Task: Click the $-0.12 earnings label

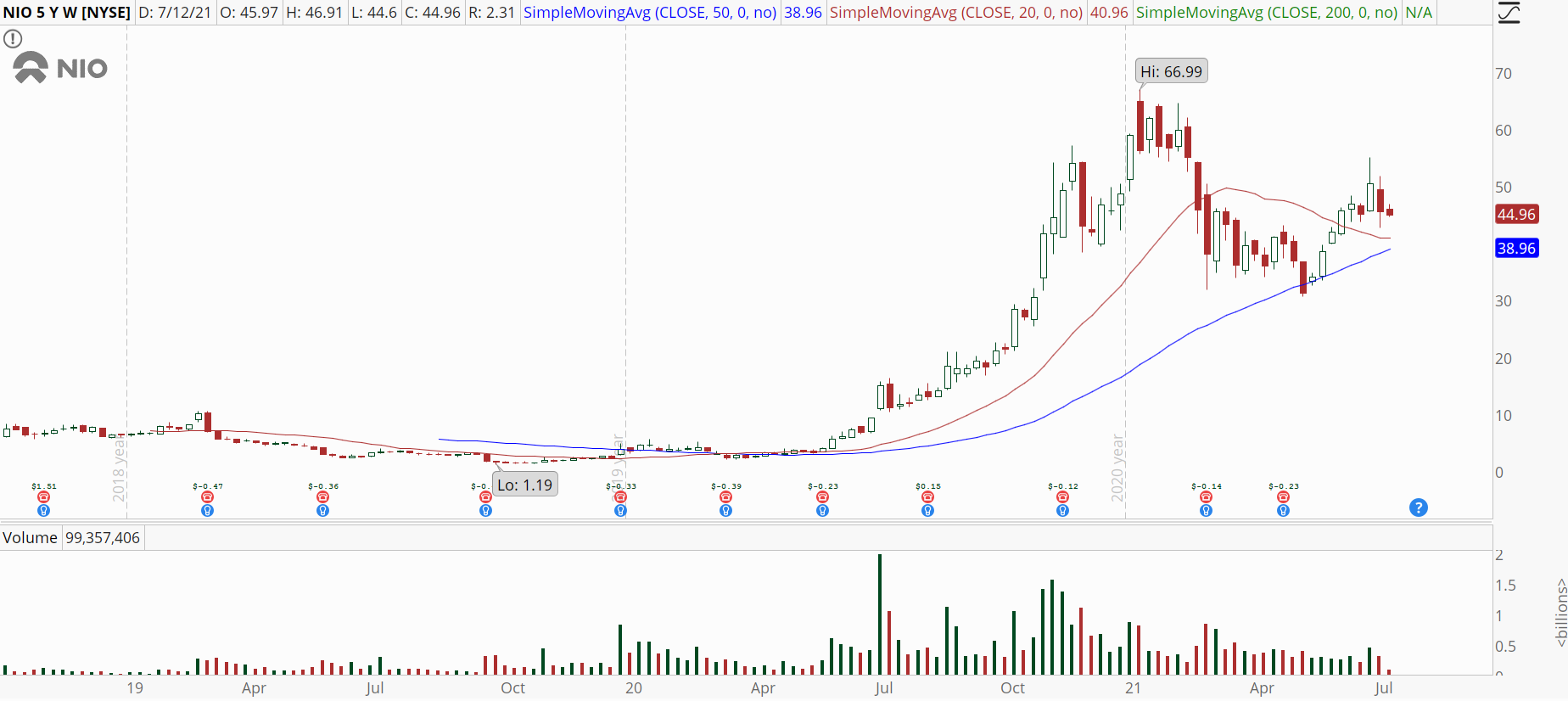Action: (x=1063, y=486)
